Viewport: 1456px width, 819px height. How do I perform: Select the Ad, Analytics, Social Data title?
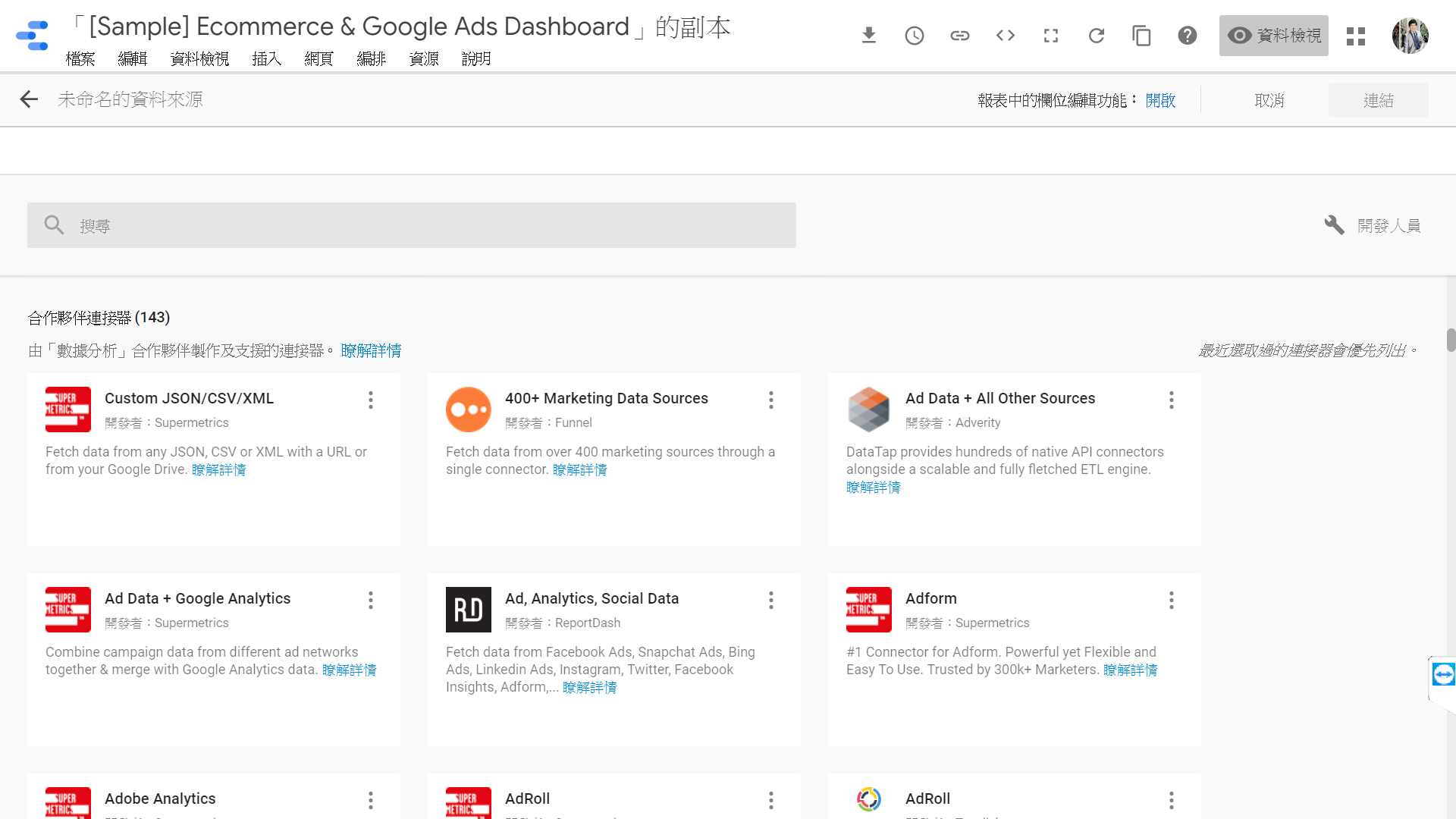tap(591, 598)
